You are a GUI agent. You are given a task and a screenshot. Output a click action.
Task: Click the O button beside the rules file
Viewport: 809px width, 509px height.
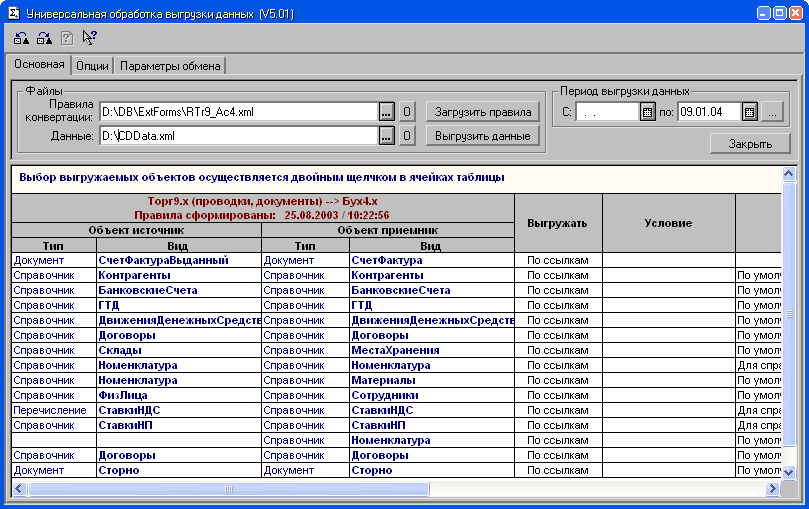point(407,112)
